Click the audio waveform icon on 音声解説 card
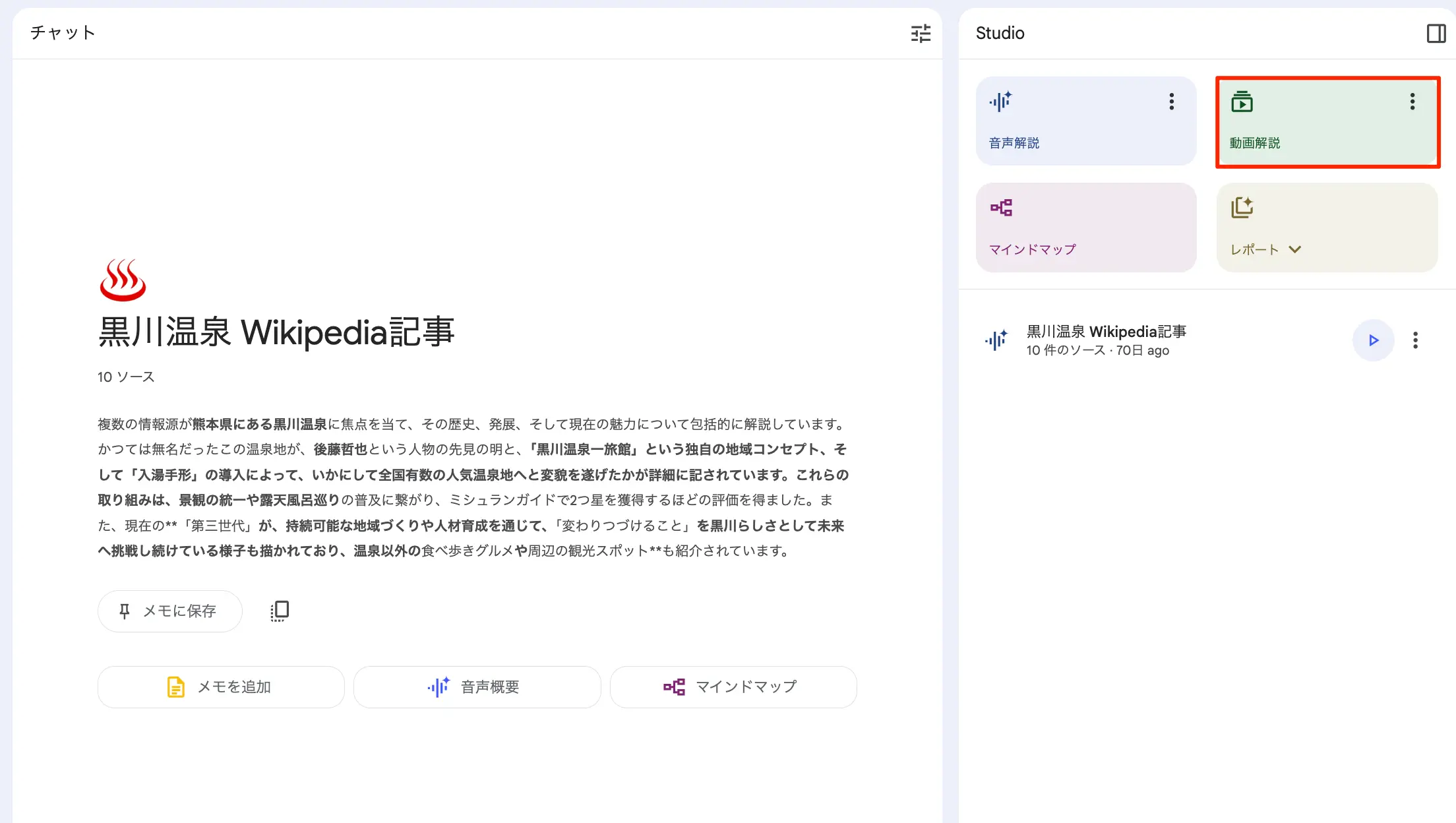 [x=1000, y=102]
